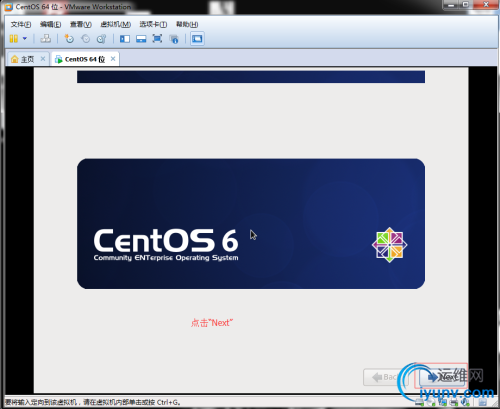Click the CentOS 6 logo banner

pyautogui.click(x=251, y=224)
